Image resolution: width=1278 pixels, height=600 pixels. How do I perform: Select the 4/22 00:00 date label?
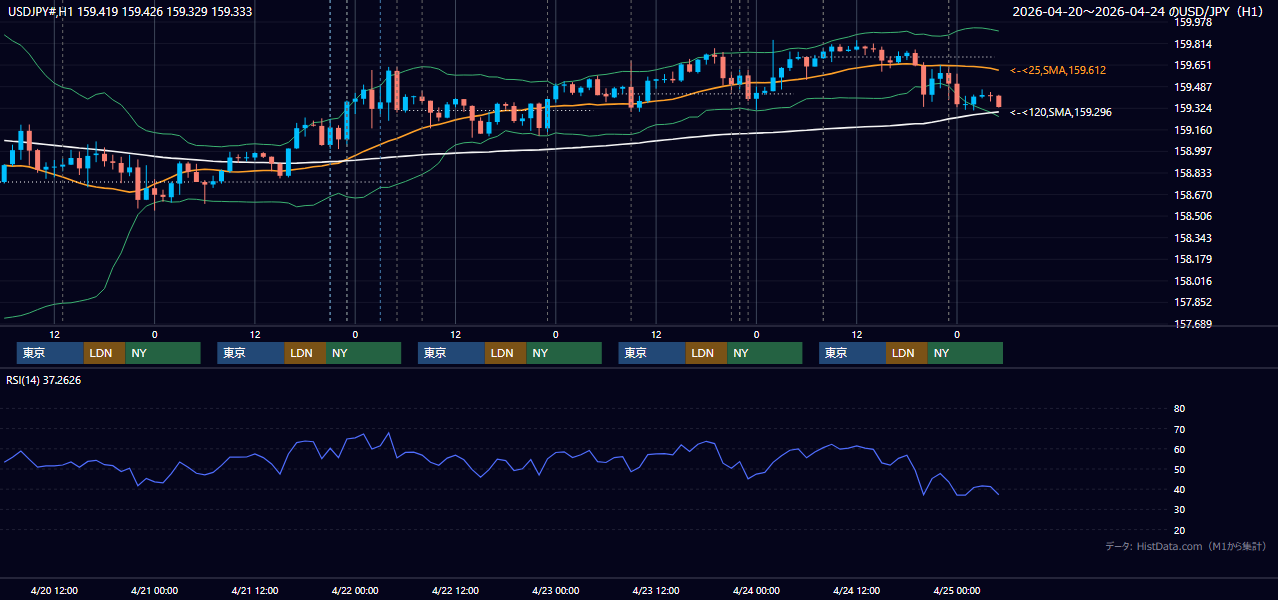[x=355, y=590]
